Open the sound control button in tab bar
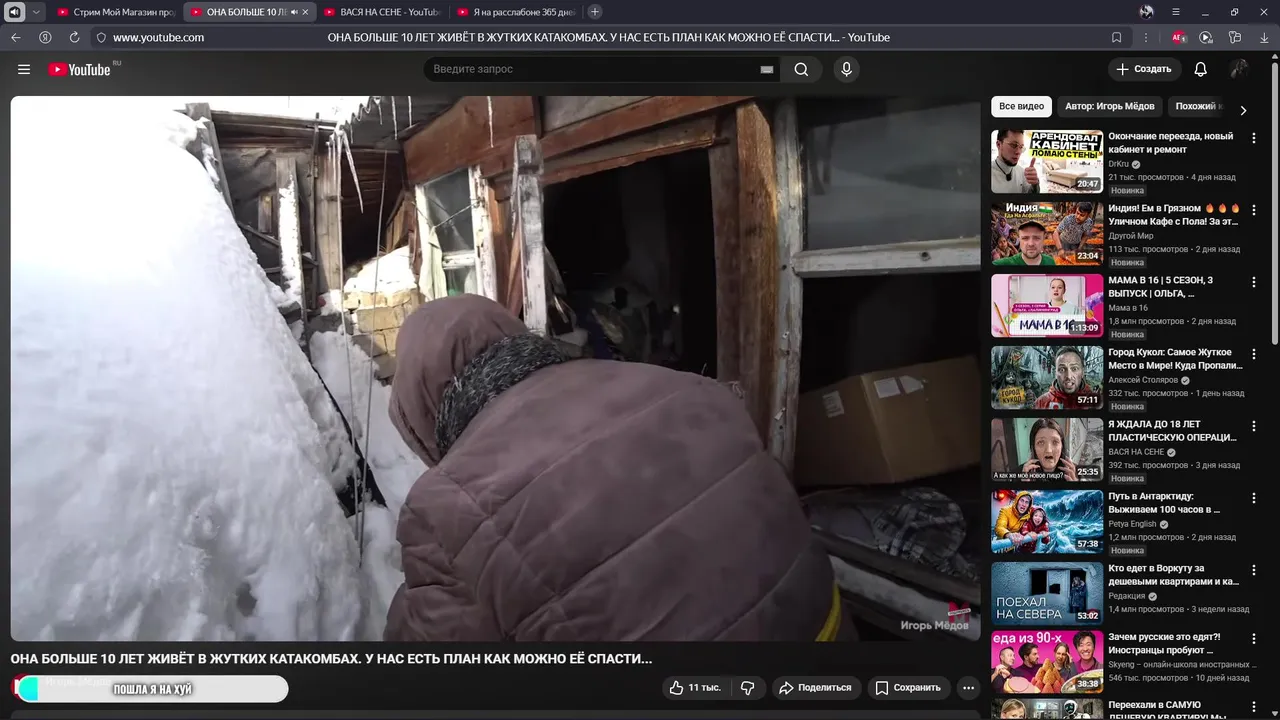 click(15, 12)
